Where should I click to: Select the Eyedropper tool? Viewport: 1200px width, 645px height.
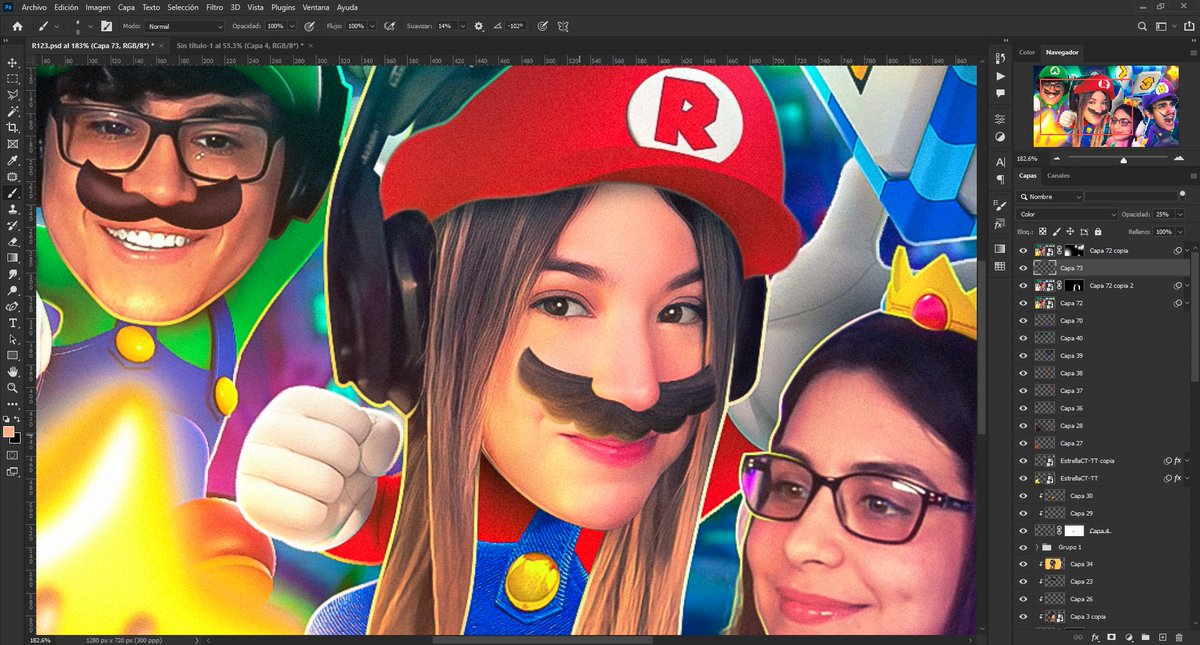pos(13,160)
